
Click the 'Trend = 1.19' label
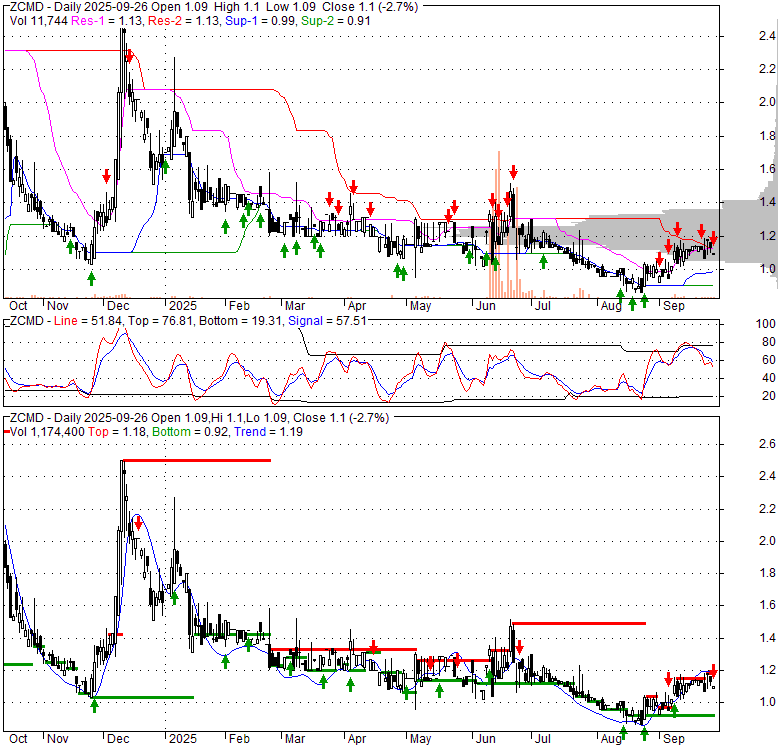[x=269, y=432]
